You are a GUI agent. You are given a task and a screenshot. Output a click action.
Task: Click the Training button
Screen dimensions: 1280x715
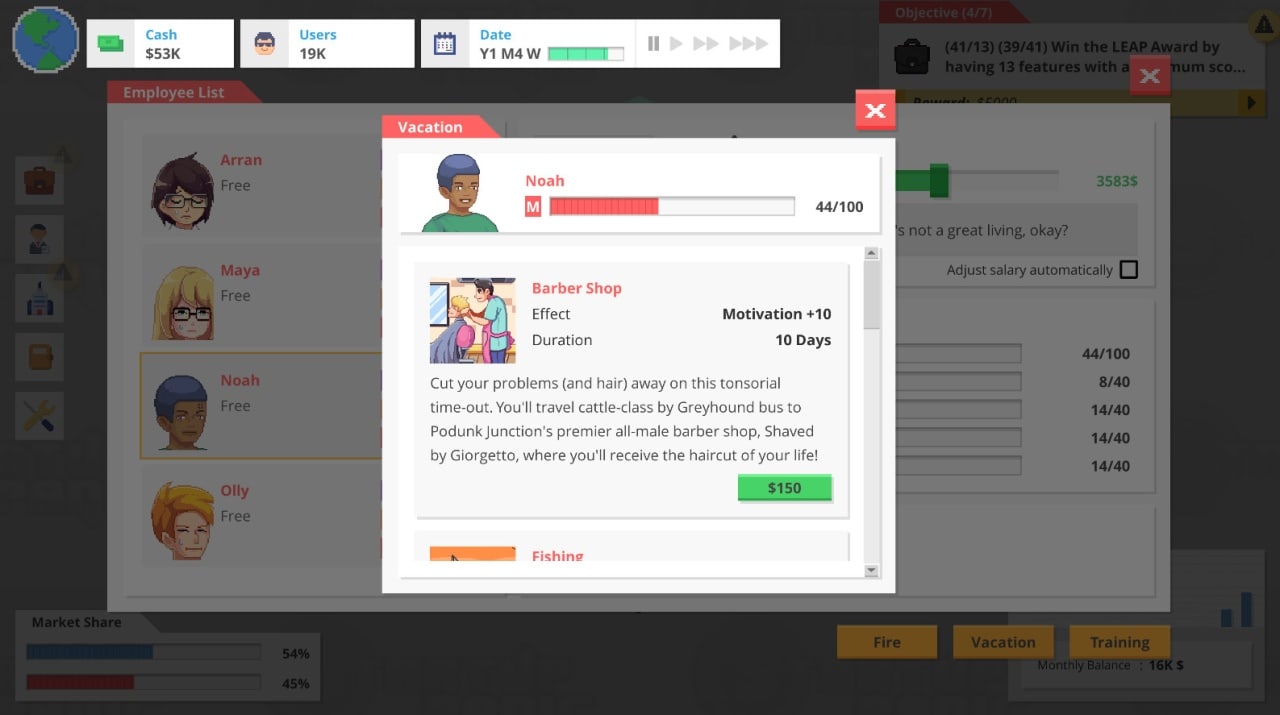[1119, 642]
